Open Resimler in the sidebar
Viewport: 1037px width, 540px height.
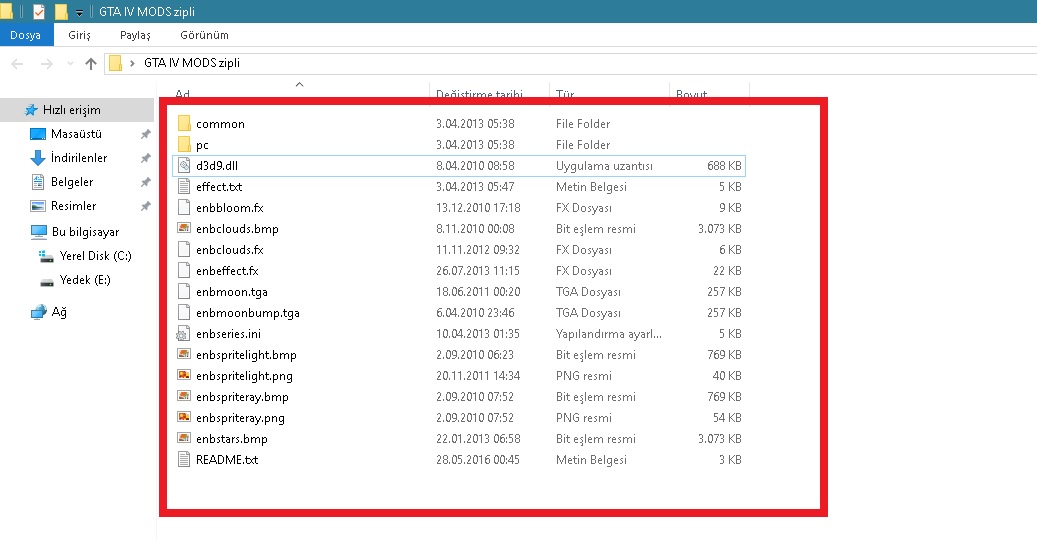point(73,206)
